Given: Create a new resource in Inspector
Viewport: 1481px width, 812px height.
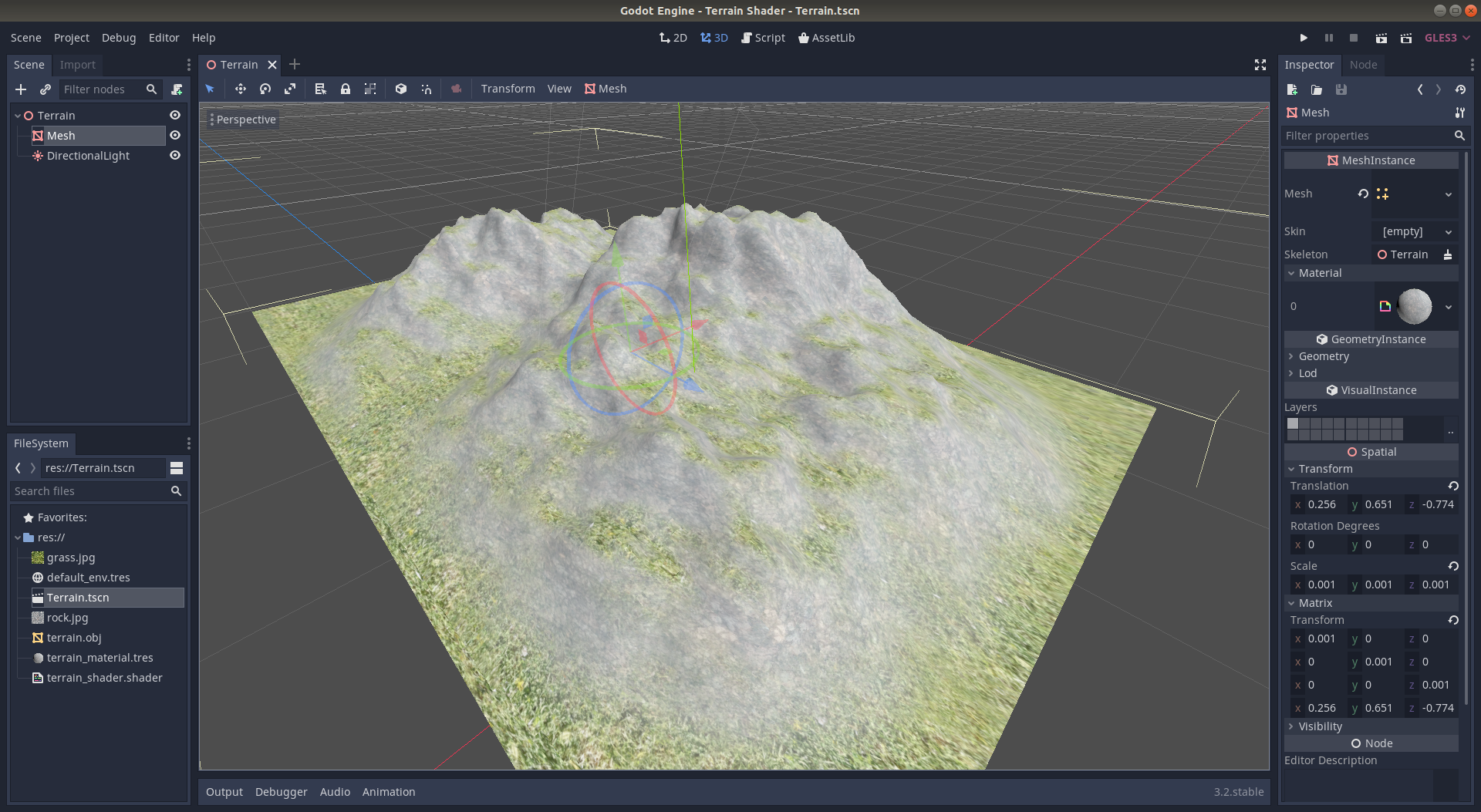Looking at the screenshot, I should pyautogui.click(x=1293, y=89).
